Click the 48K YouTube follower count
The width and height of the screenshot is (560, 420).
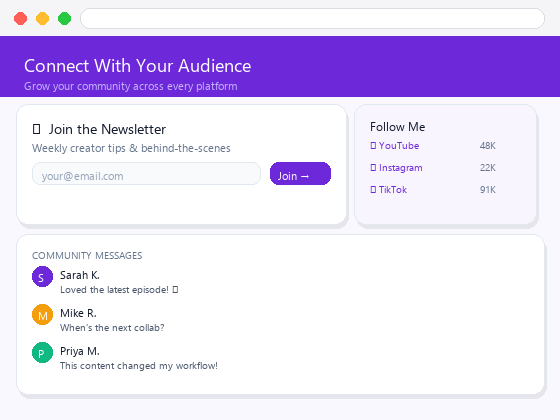[488, 146]
